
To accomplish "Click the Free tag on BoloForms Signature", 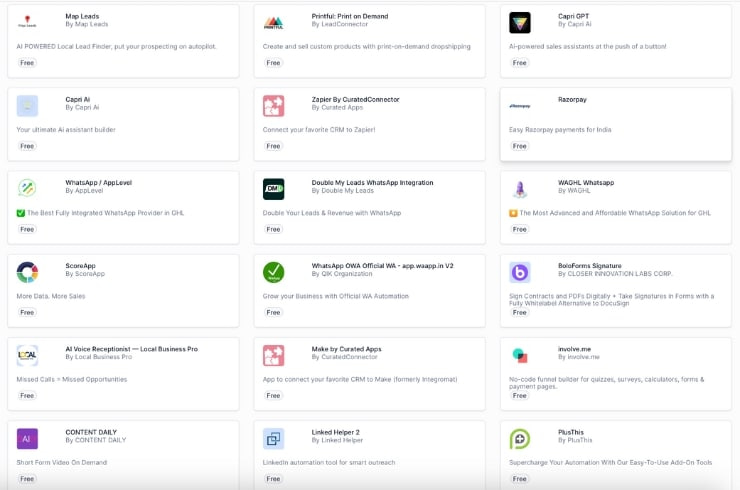I will 520,312.
